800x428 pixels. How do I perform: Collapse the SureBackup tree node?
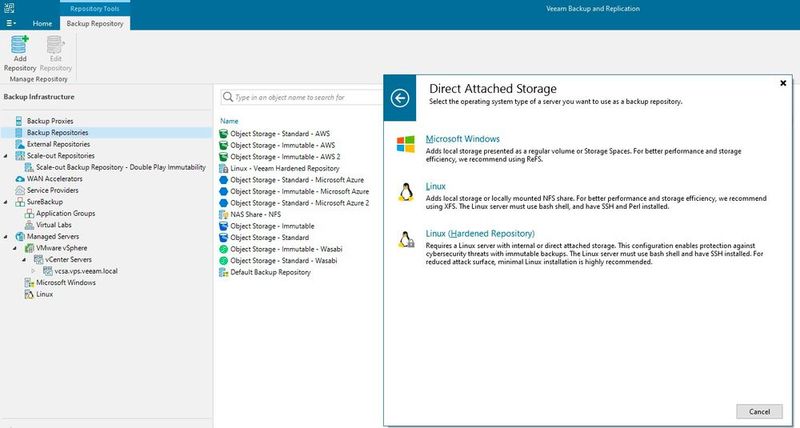pyautogui.click(x=6, y=202)
